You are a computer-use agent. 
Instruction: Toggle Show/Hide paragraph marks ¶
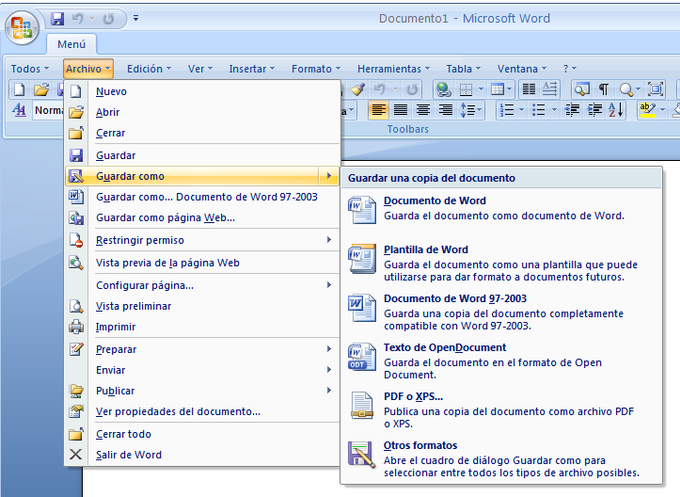coord(603,90)
